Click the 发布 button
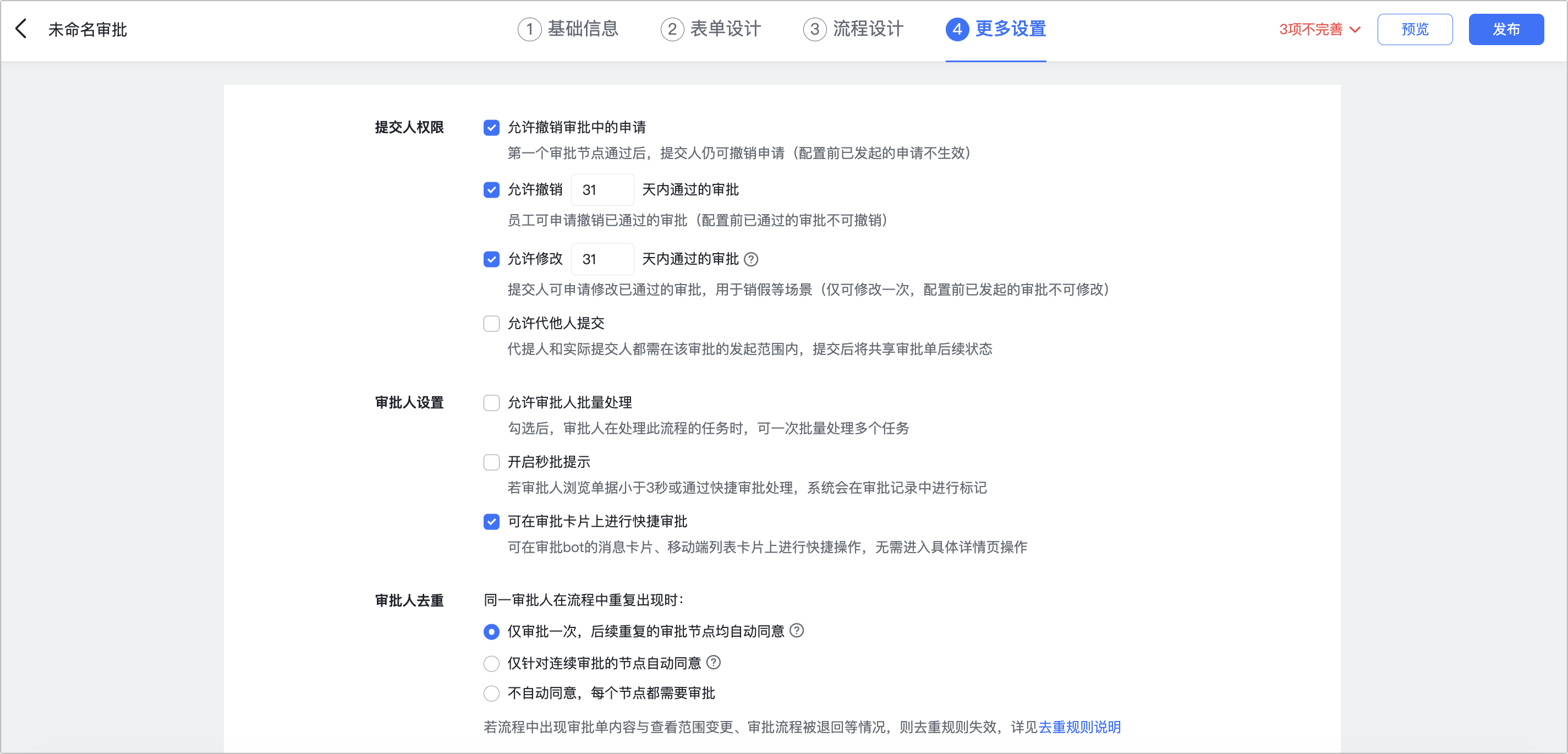1568x754 pixels. [1505, 29]
